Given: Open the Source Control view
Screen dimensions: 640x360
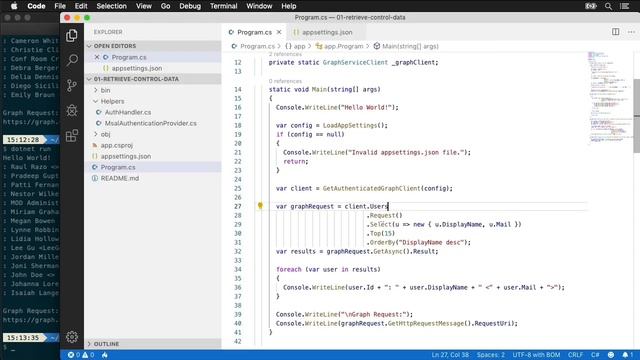Looking at the screenshot, I should coord(72,85).
